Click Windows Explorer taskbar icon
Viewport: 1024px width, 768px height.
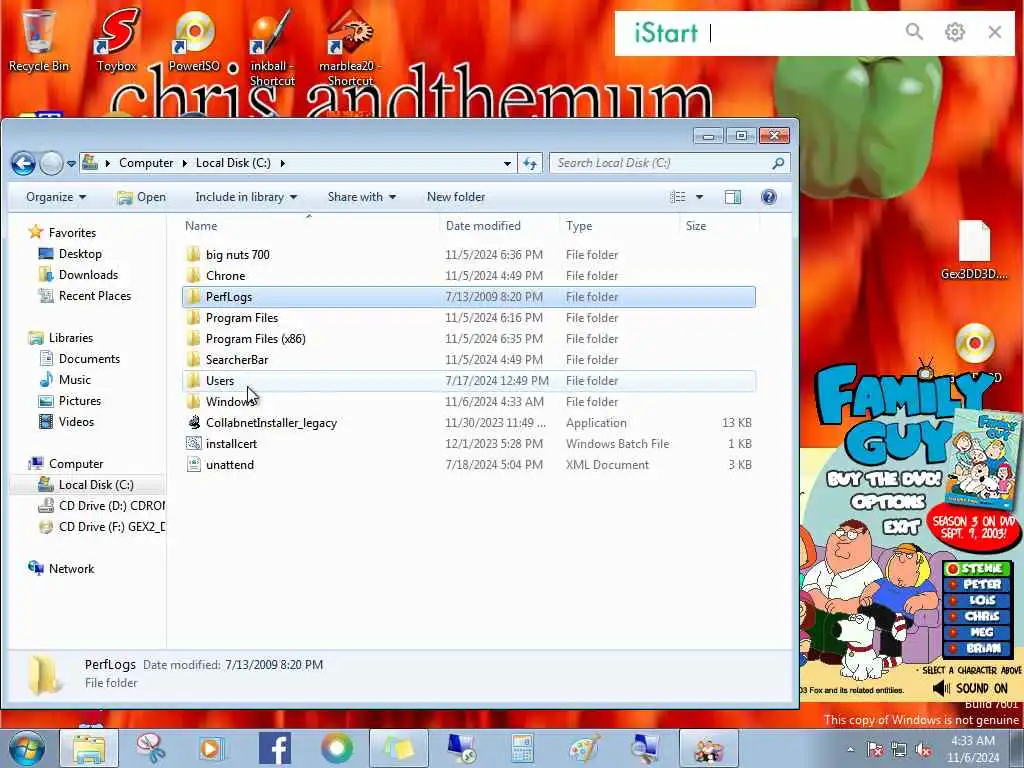[x=89, y=748]
